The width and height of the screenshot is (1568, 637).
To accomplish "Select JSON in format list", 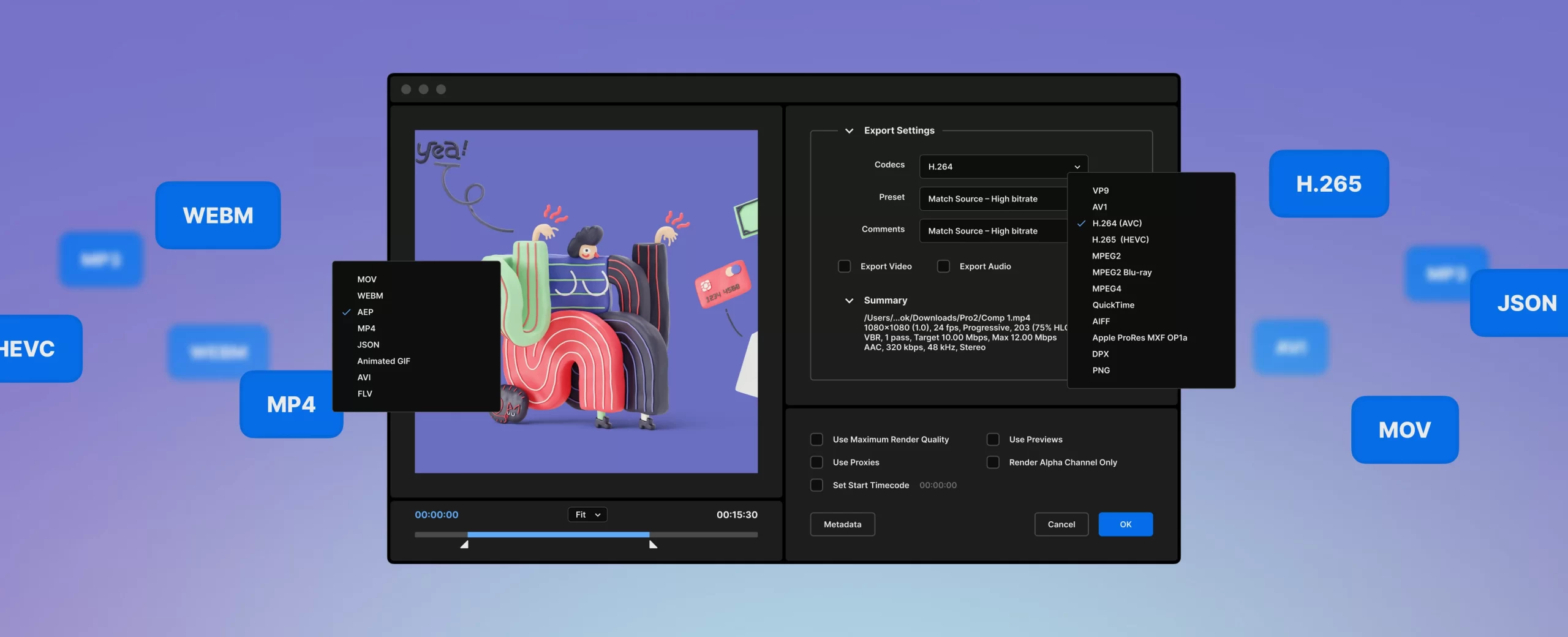I will click(x=368, y=345).
